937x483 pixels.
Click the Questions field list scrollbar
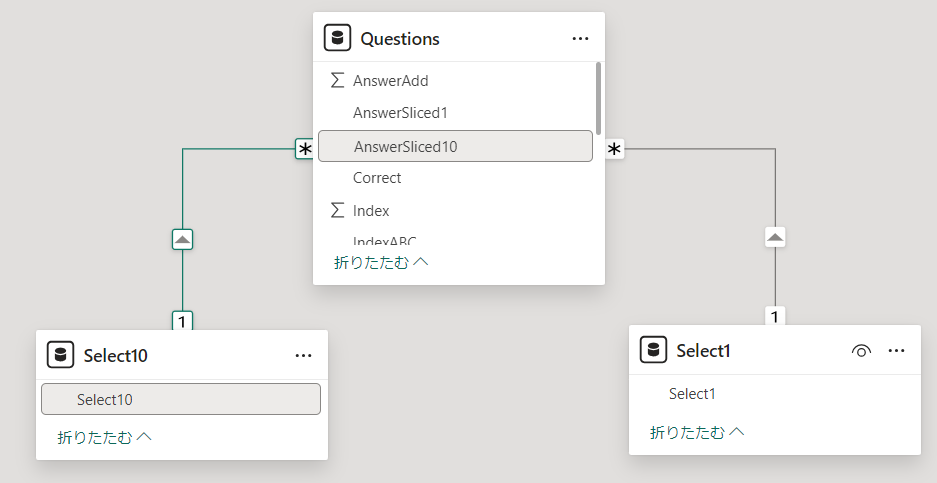(598, 98)
